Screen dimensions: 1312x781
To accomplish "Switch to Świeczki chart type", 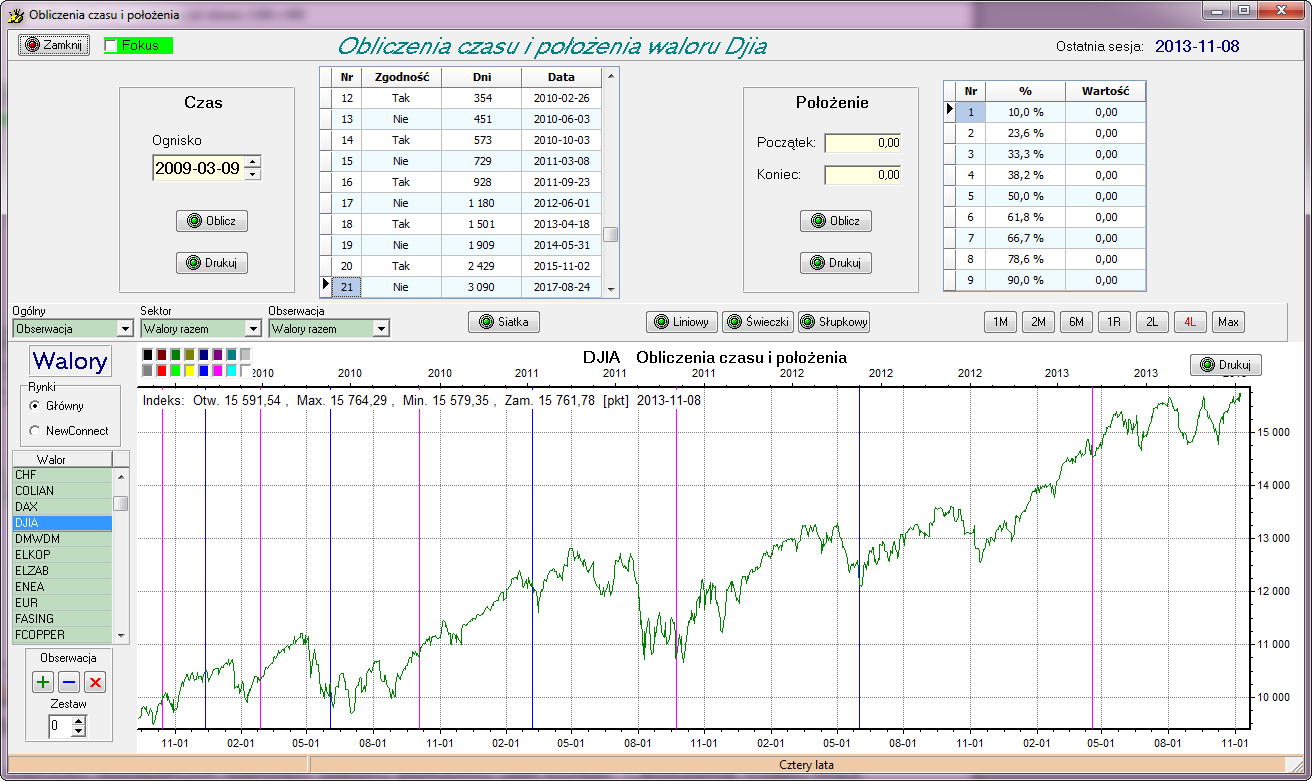I will point(758,322).
